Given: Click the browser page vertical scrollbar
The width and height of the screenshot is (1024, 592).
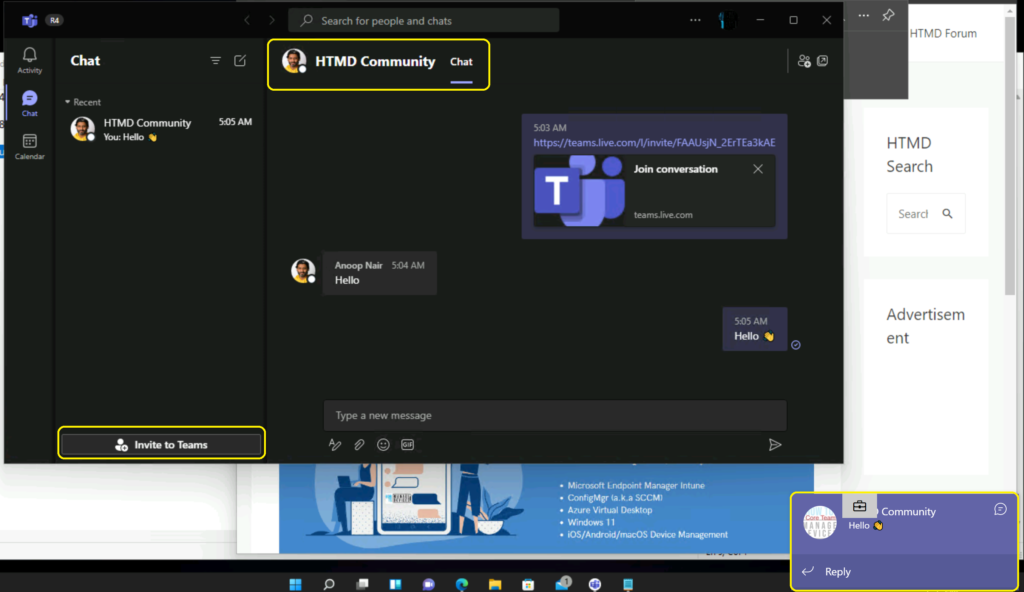Looking at the screenshot, I should (x=1010, y=157).
